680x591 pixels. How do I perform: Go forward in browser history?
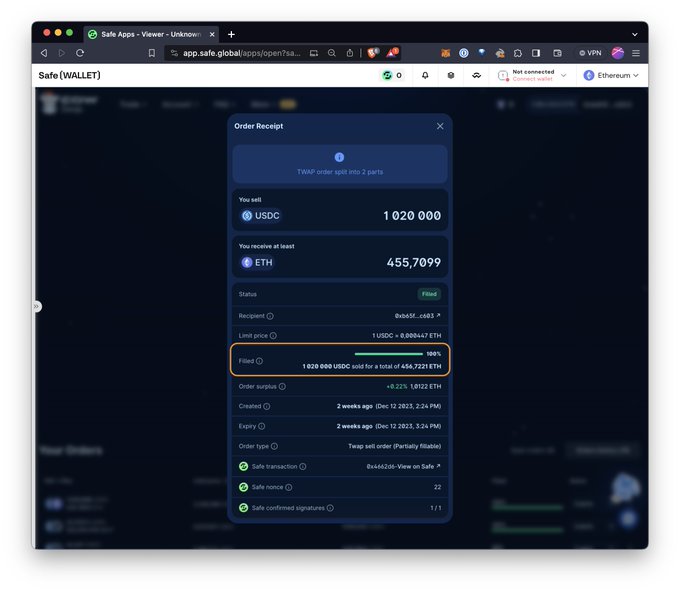(62, 53)
